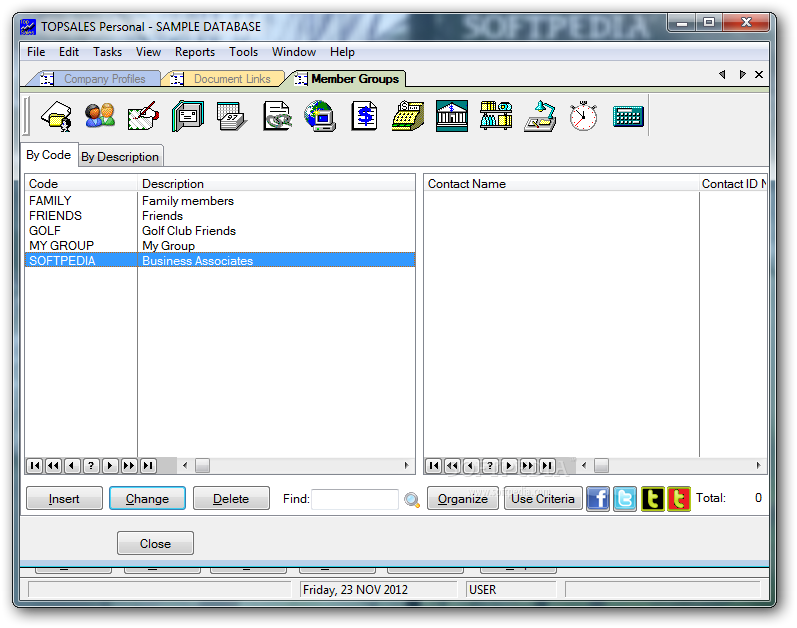The image size is (797, 628).
Task: Click the Close button
Action: (x=155, y=544)
